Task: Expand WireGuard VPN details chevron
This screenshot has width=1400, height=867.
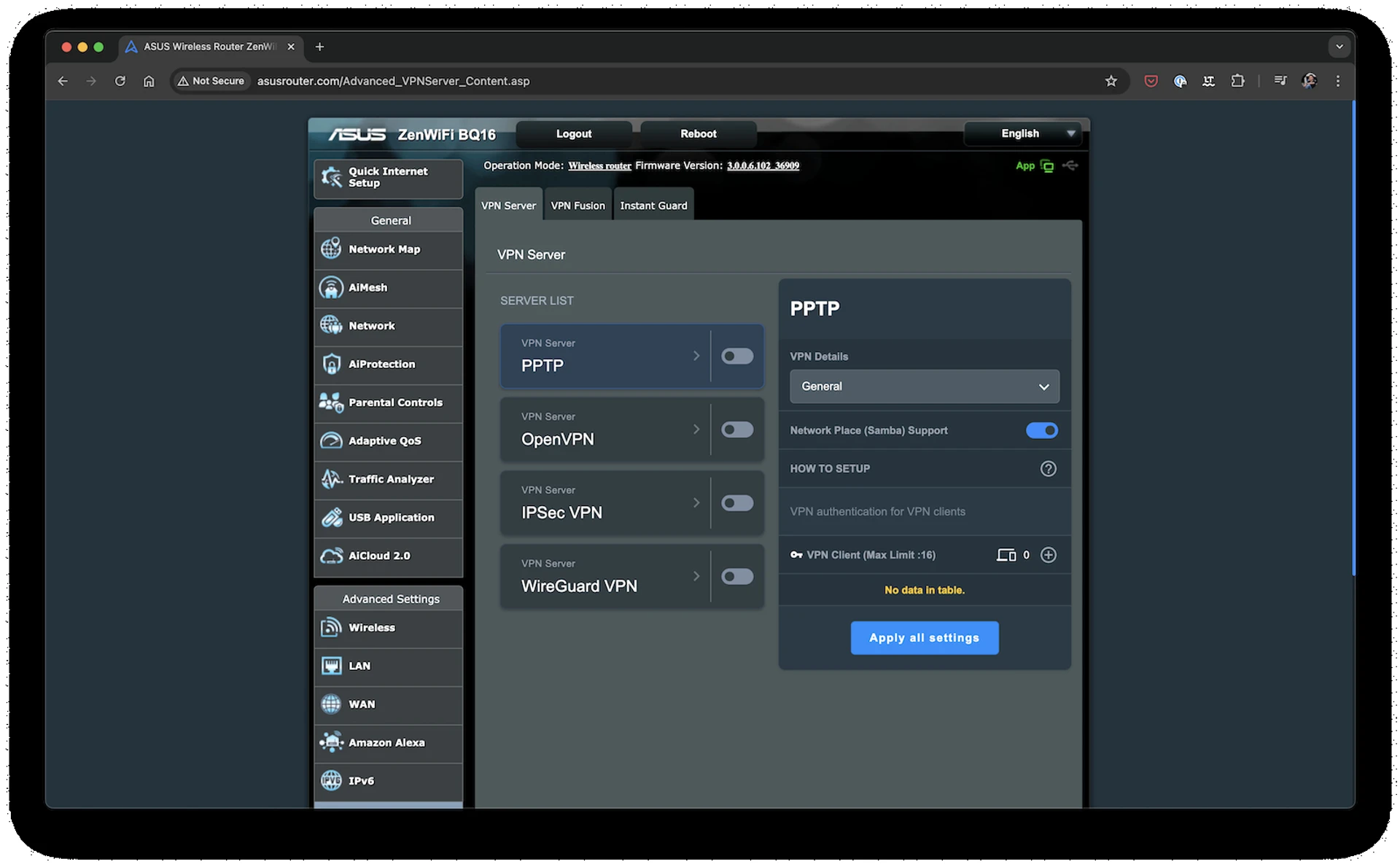Action: point(696,577)
